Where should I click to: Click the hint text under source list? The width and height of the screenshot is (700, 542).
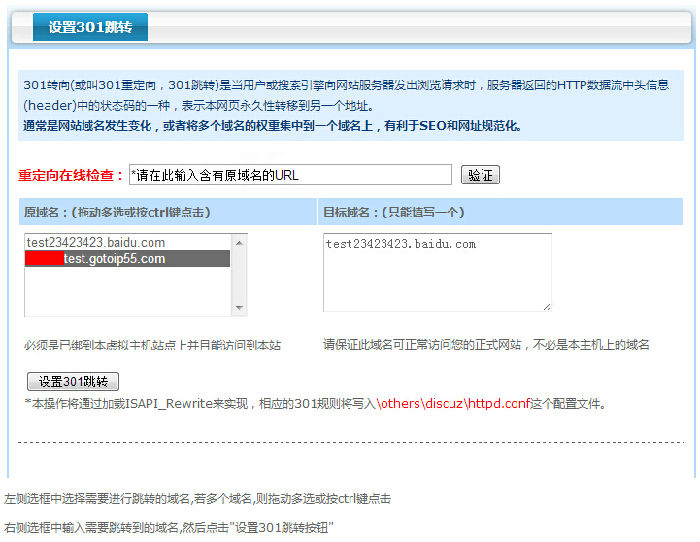[153, 345]
